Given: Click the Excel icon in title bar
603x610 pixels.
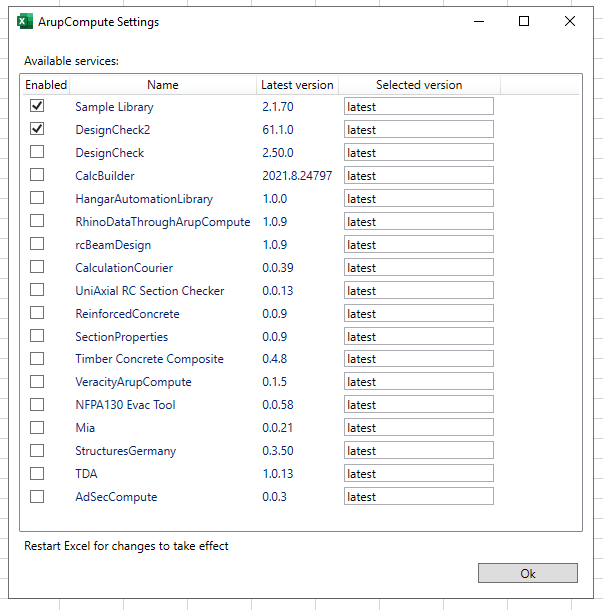Looking at the screenshot, I should [x=25, y=21].
